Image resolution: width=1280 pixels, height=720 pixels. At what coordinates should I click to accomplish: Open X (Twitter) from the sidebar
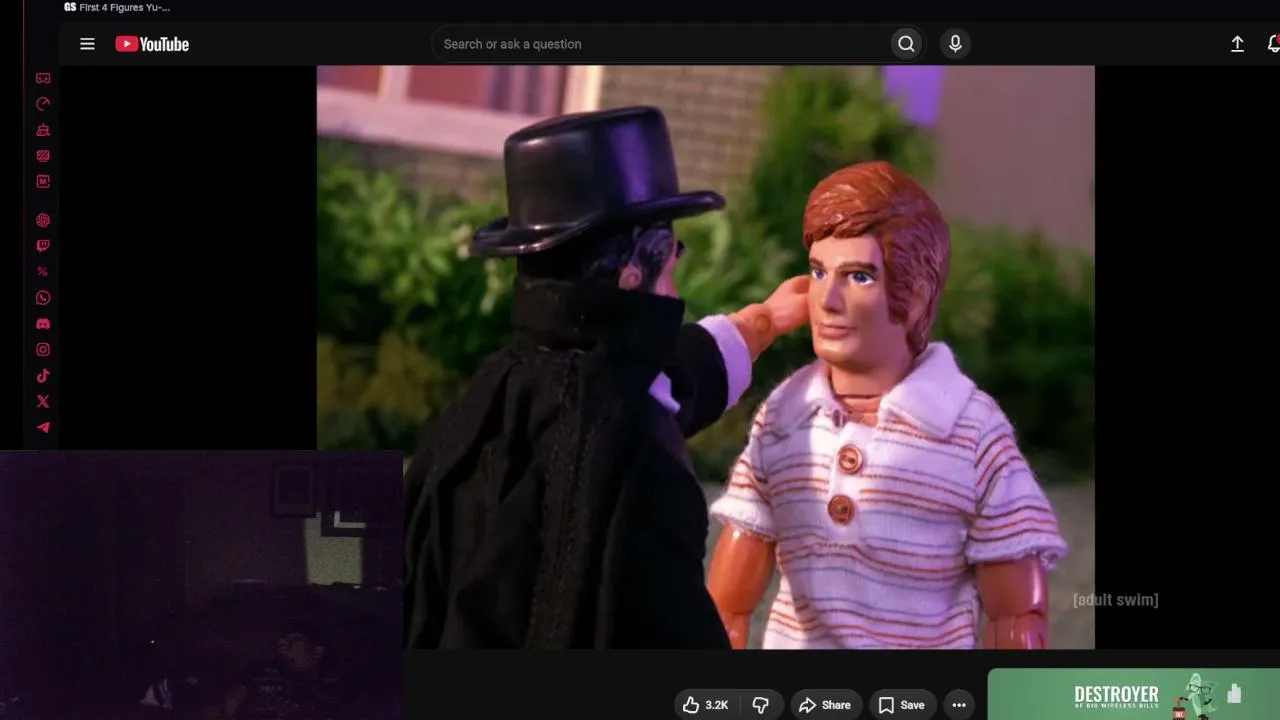click(43, 402)
